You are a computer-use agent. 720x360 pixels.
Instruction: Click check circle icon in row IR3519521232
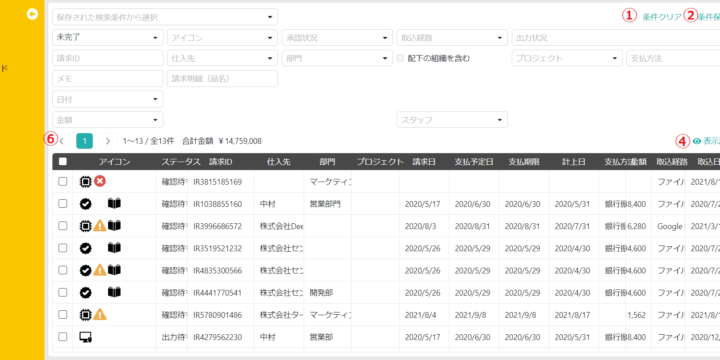[x=85, y=248]
